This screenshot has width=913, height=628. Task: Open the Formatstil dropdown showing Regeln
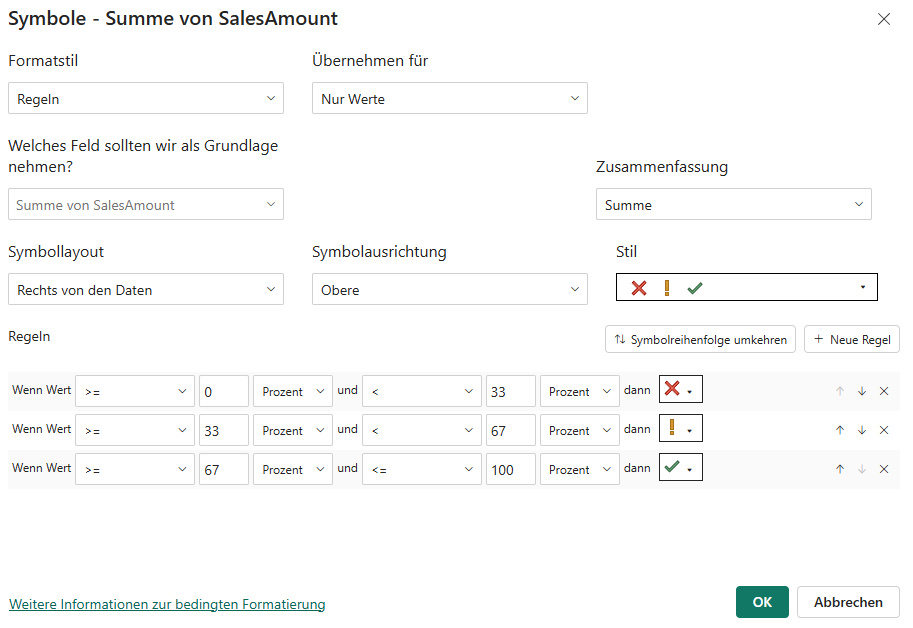click(145, 98)
